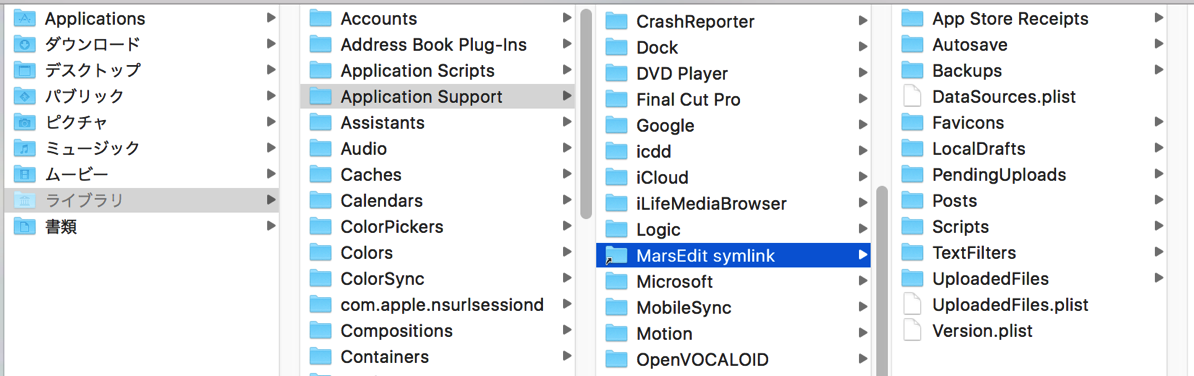Select the TextFilters folder
The width and height of the screenshot is (1194, 376).
(1030, 253)
